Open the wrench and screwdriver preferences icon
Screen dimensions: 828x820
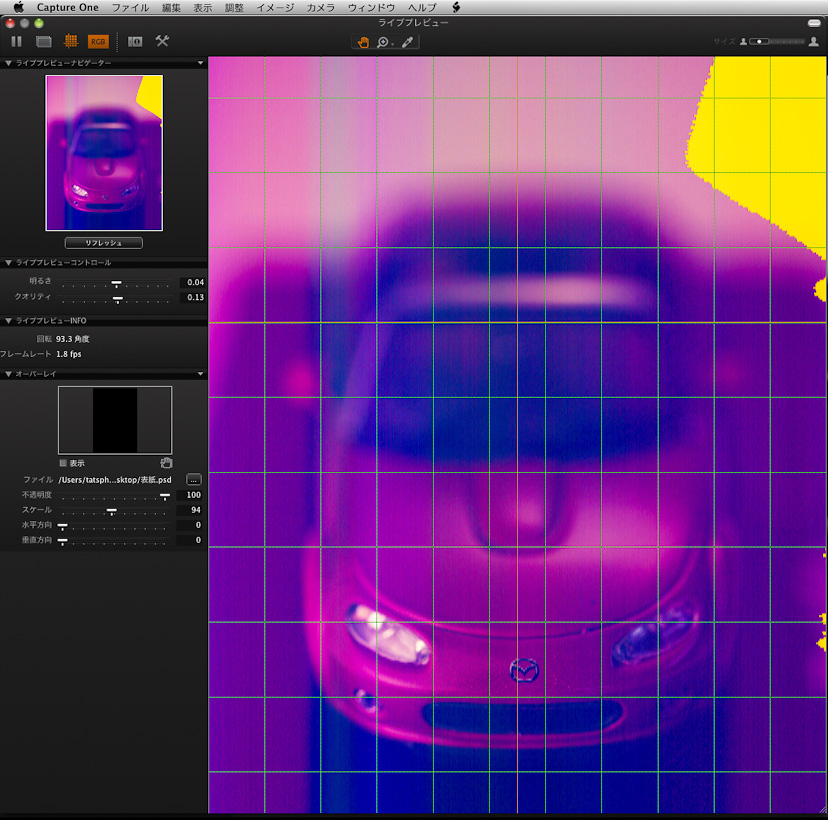click(162, 41)
